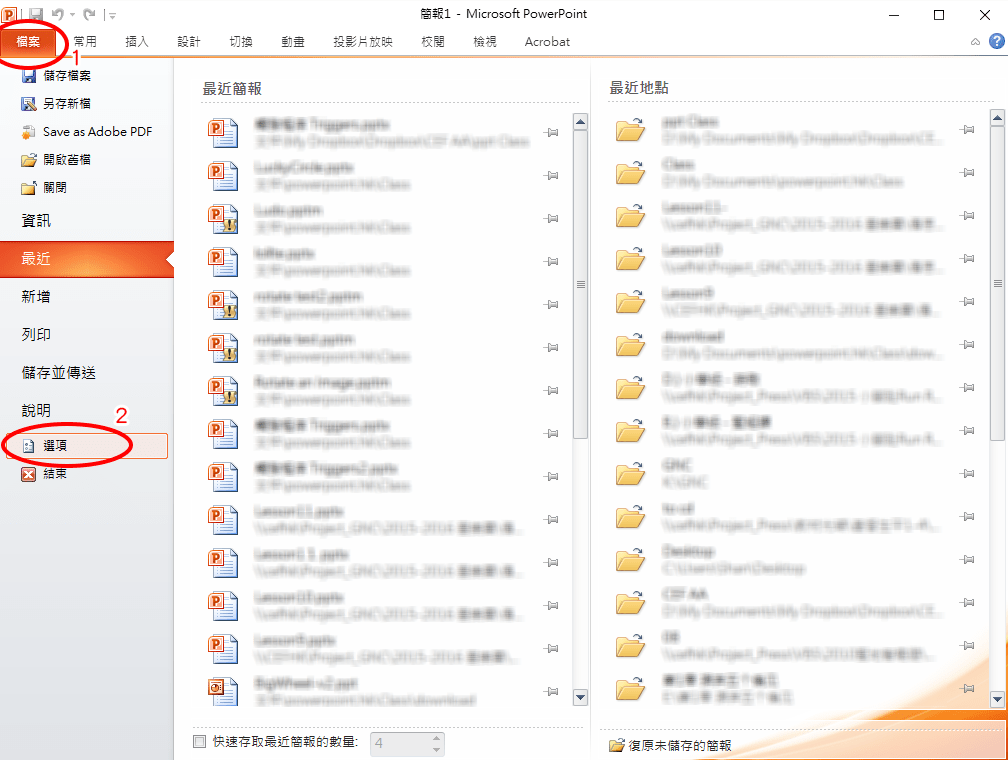Enable 快速存取最近簡報的數量 checkbox

[199, 741]
